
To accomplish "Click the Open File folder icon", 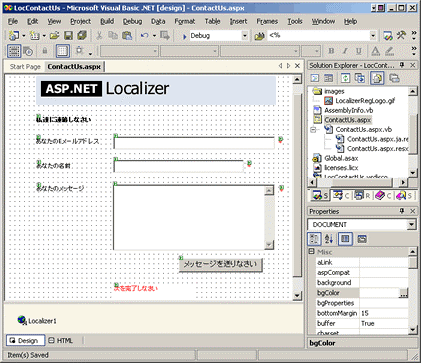I will pyautogui.click(x=54, y=35).
